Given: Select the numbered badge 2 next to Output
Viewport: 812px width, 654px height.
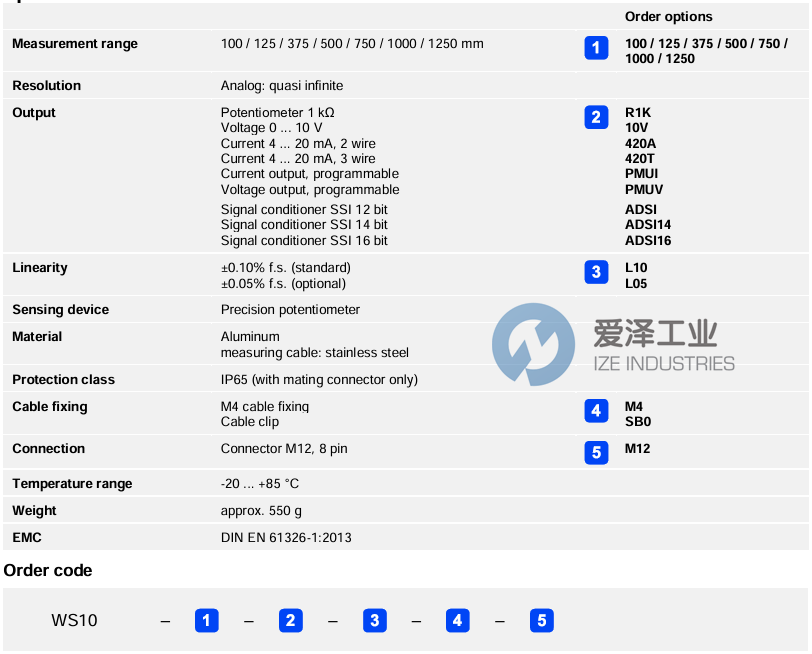Looking at the screenshot, I should (596, 117).
